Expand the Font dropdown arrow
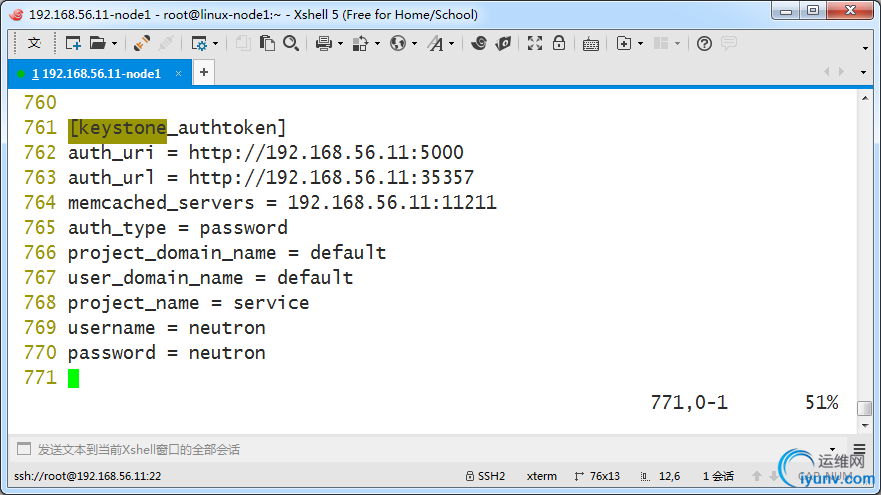881x495 pixels. (x=451, y=43)
